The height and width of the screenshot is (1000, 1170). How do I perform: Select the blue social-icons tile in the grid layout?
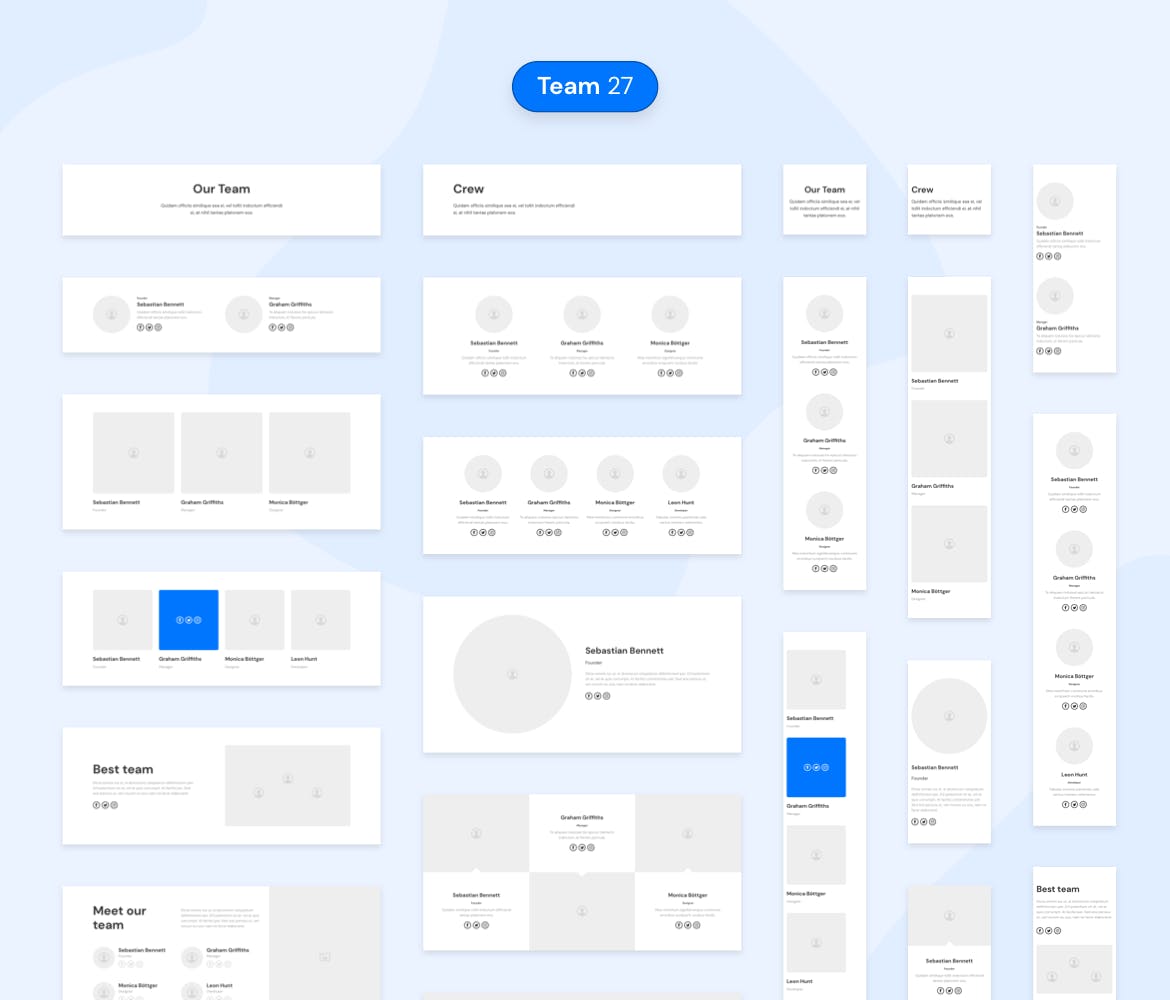[188, 620]
